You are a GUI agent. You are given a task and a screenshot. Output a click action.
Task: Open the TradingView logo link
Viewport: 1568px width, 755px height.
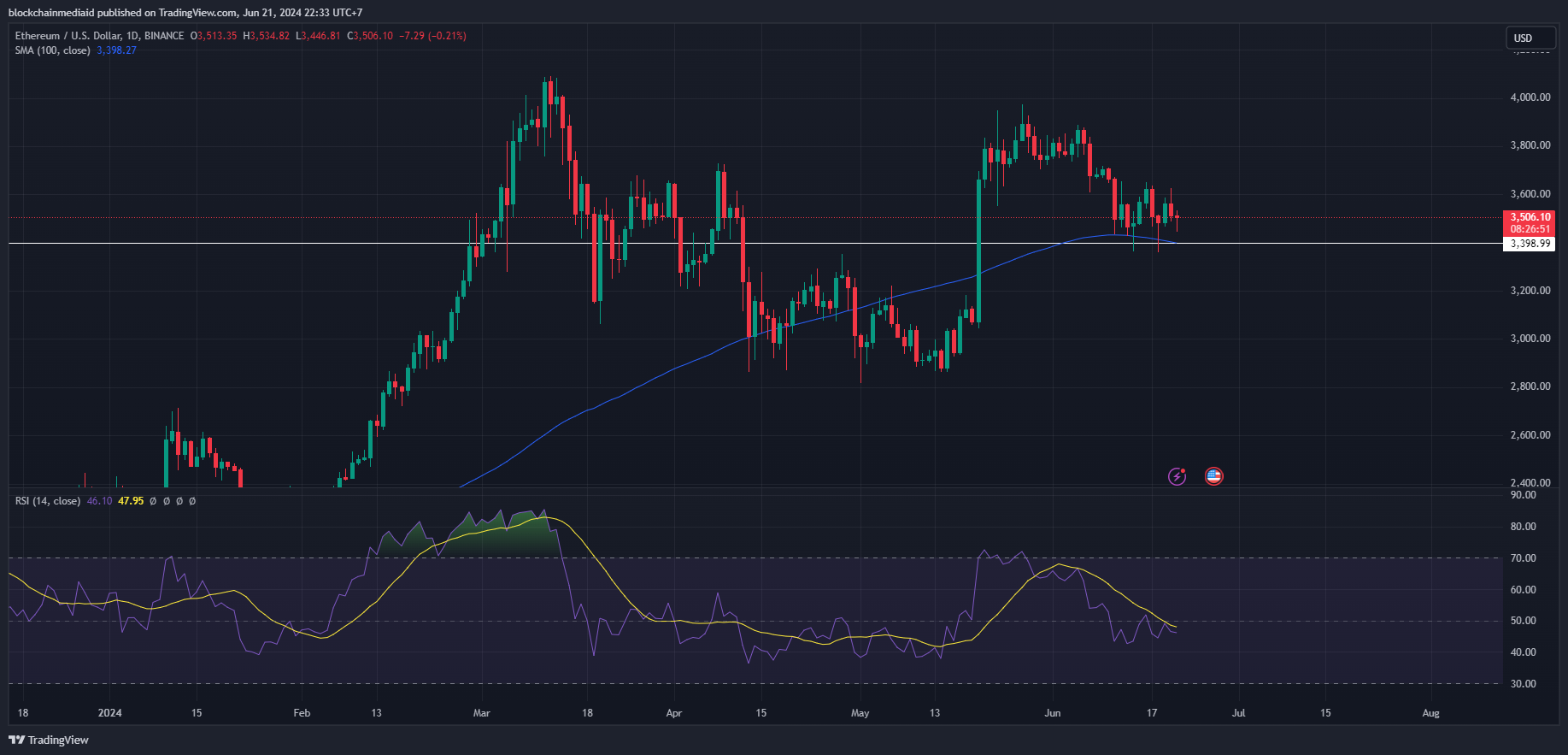pyautogui.click(x=49, y=740)
